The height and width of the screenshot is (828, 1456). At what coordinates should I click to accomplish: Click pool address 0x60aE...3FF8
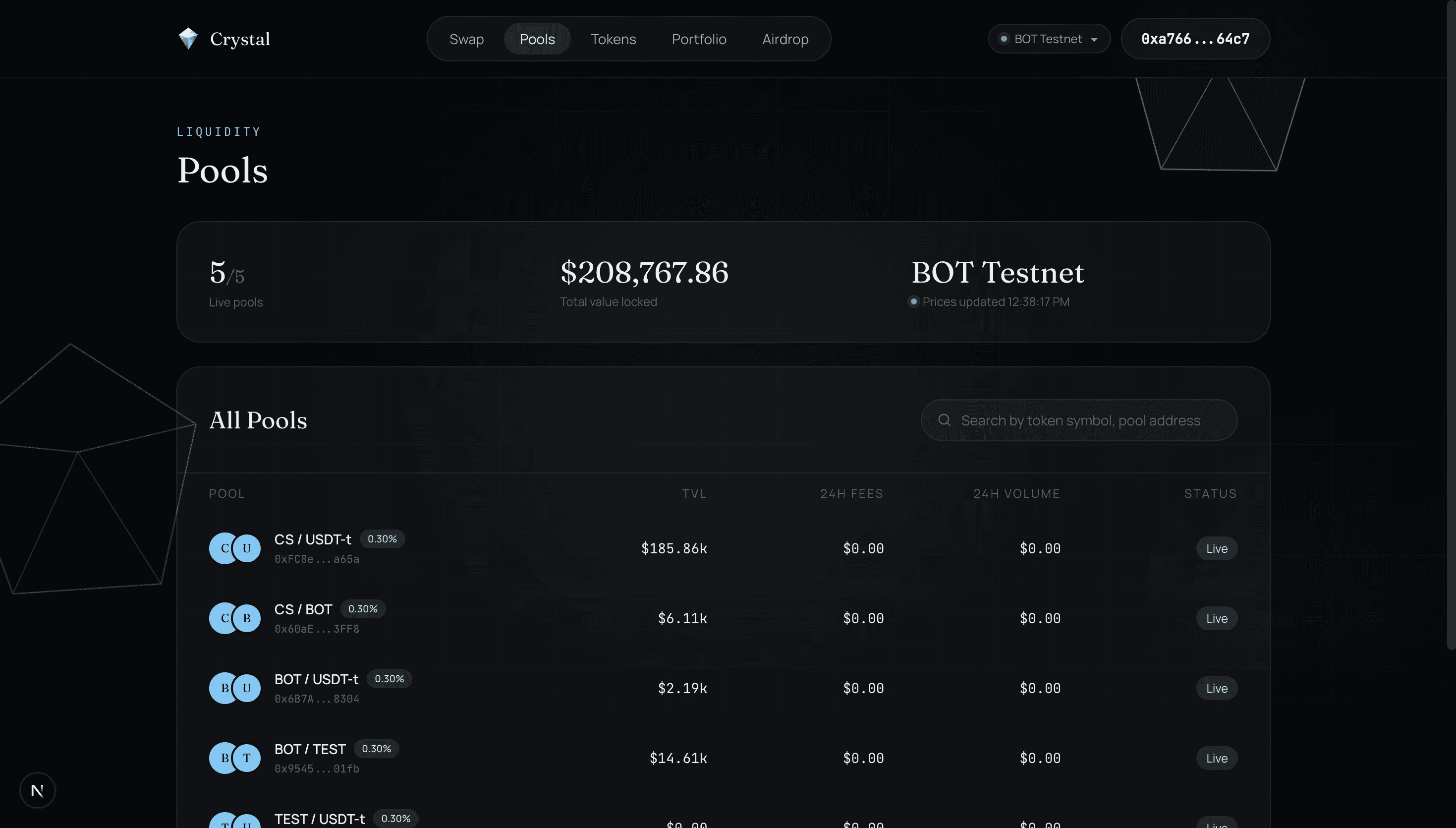[317, 629]
